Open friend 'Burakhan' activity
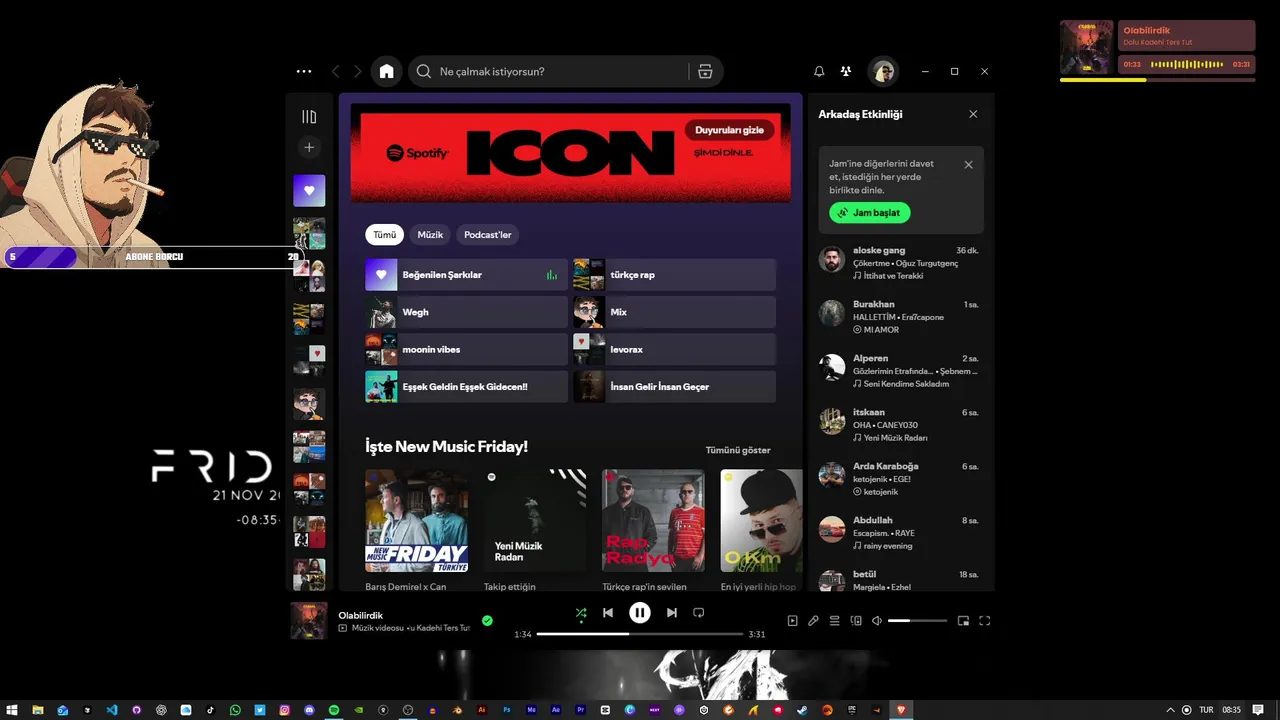This screenshot has width=1280, height=720. (x=900, y=316)
